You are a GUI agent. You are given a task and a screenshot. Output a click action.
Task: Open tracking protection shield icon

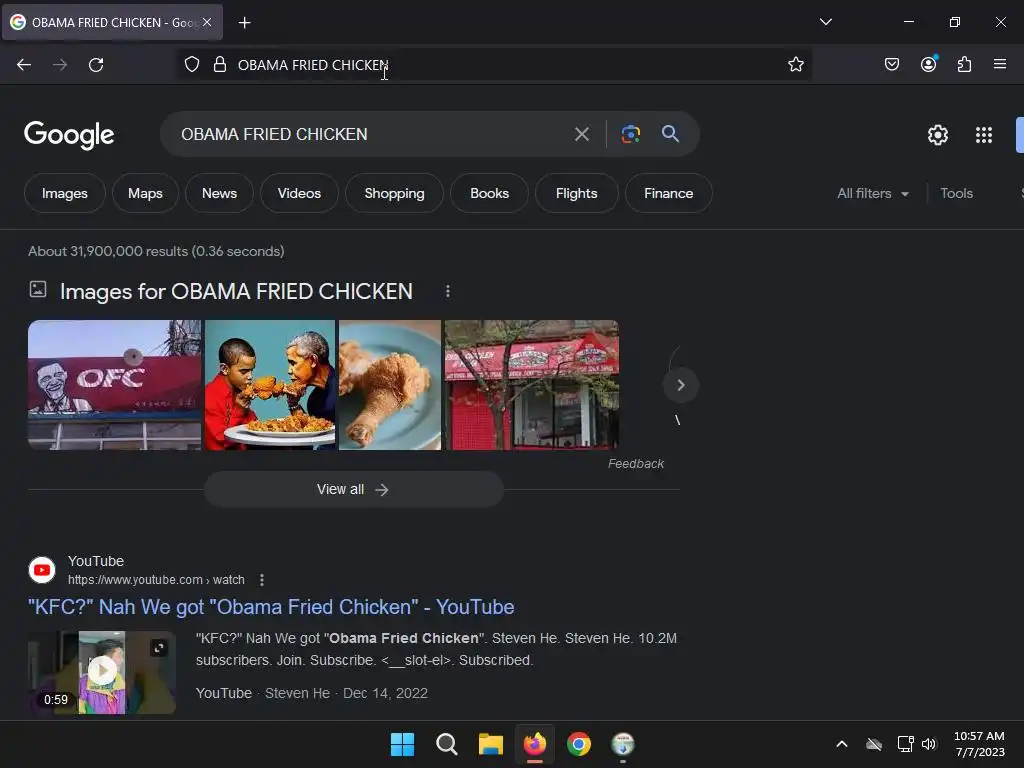click(x=192, y=65)
